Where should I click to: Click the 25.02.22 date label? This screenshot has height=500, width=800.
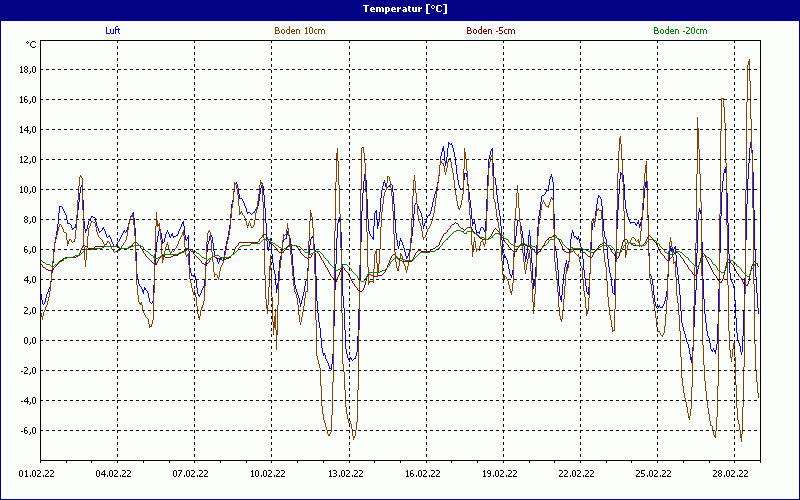tap(653, 475)
